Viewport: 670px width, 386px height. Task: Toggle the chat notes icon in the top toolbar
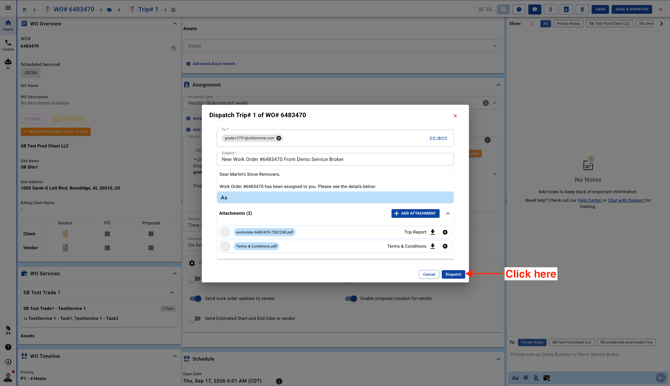click(x=535, y=9)
